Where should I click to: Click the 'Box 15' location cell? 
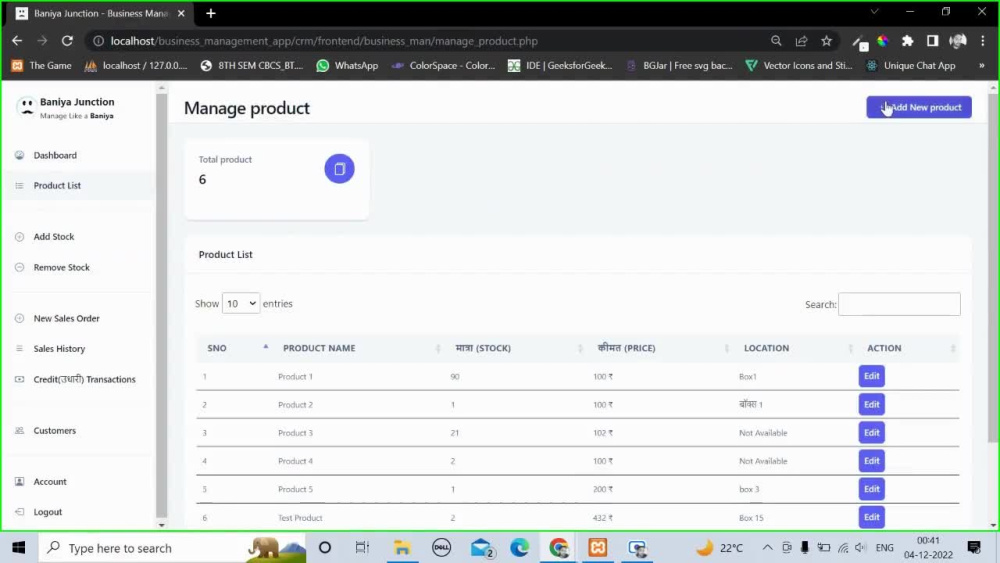coord(751,518)
